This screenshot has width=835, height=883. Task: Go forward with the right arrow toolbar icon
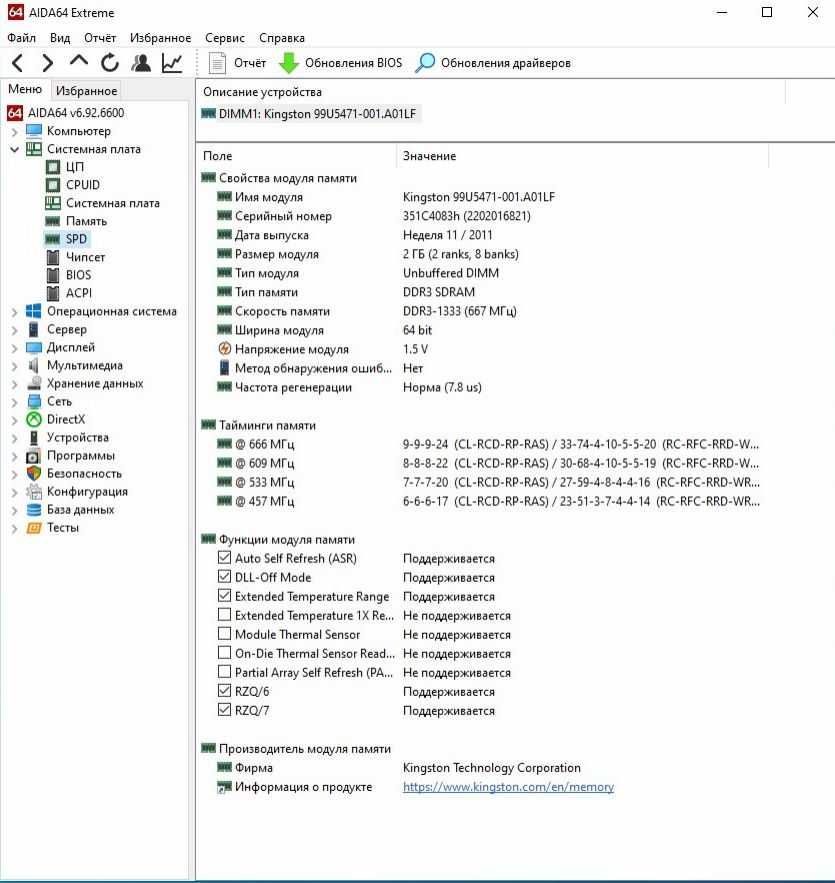click(48, 63)
